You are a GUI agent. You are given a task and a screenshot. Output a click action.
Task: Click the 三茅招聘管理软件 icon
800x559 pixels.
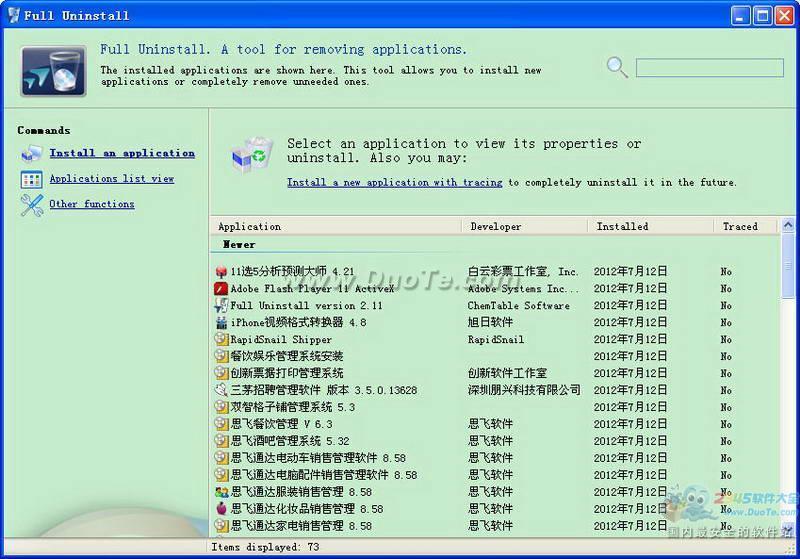(x=221, y=390)
